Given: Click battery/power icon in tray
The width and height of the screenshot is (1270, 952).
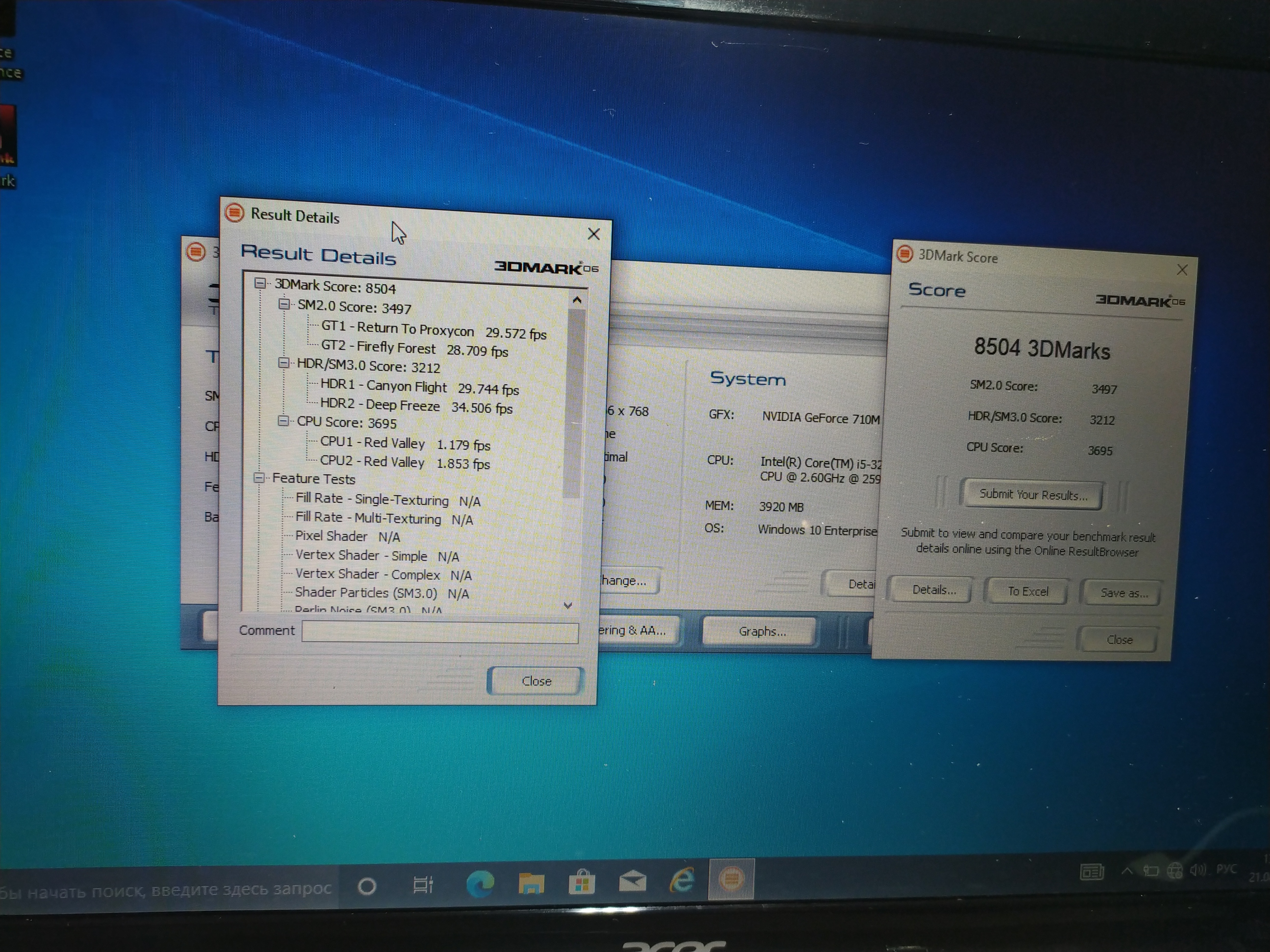Looking at the screenshot, I should pos(1150,871).
